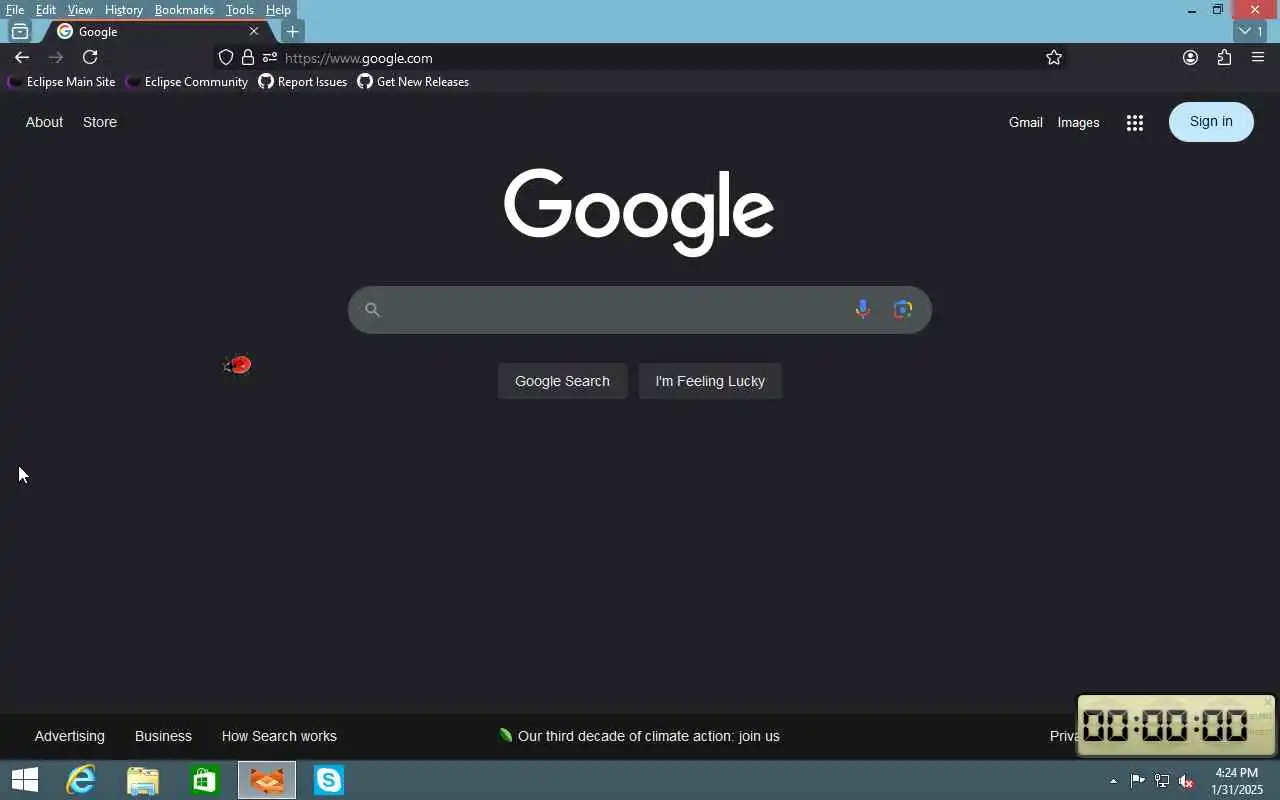
Task: Click the Store link
Action: pos(100,122)
